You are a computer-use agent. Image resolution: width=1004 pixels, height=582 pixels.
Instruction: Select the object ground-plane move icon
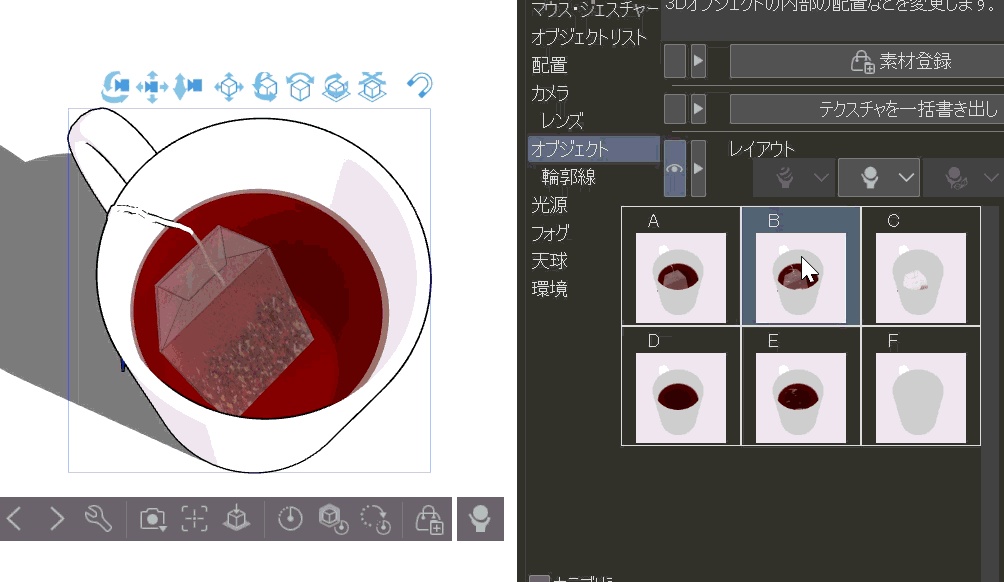(336, 86)
